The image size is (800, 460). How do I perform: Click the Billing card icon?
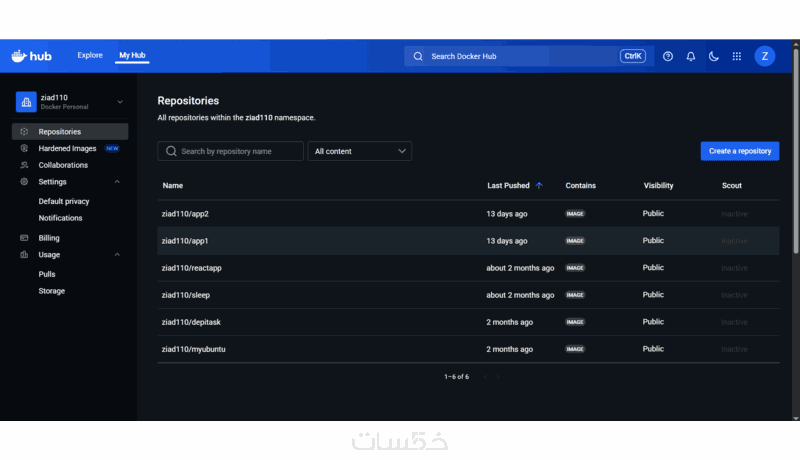tap(24, 238)
